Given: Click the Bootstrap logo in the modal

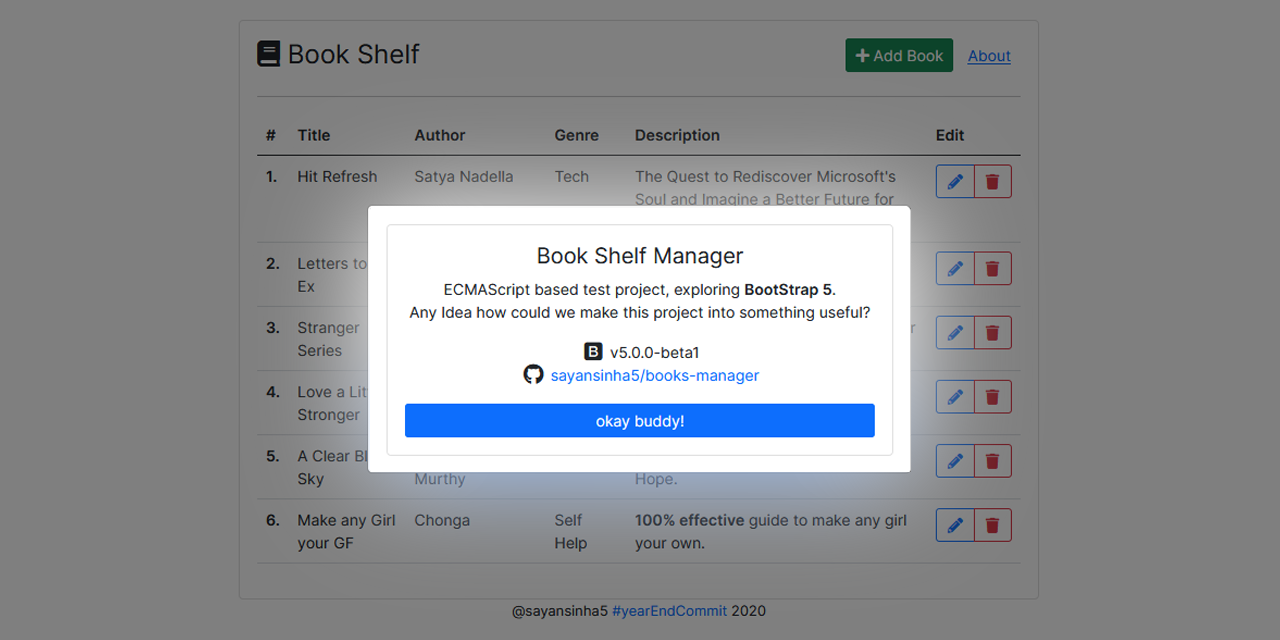Looking at the screenshot, I should 593,352.
